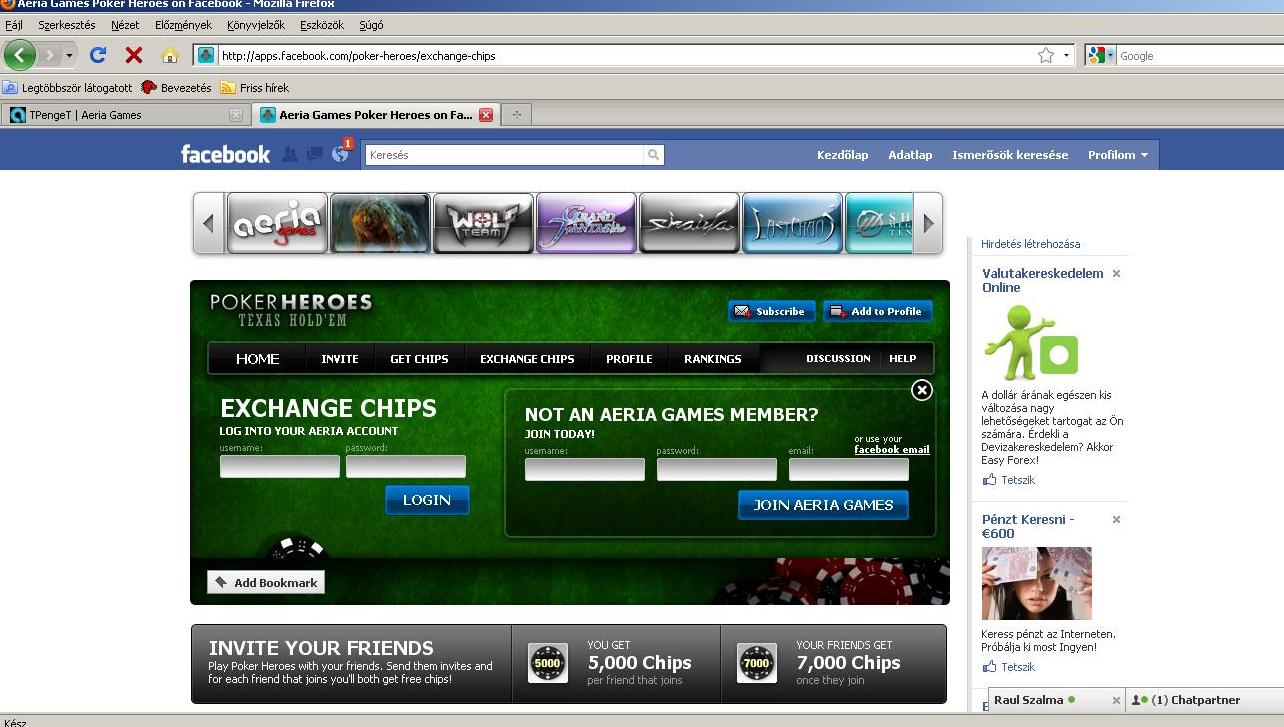Click the facebook email link

(892, 450)
